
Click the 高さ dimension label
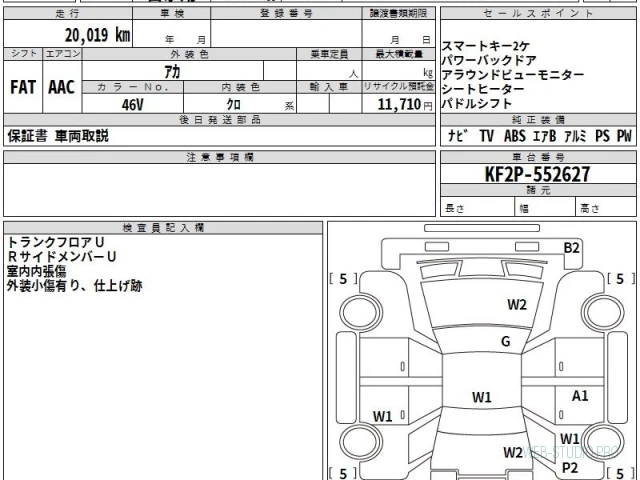(x=590, y=208)
